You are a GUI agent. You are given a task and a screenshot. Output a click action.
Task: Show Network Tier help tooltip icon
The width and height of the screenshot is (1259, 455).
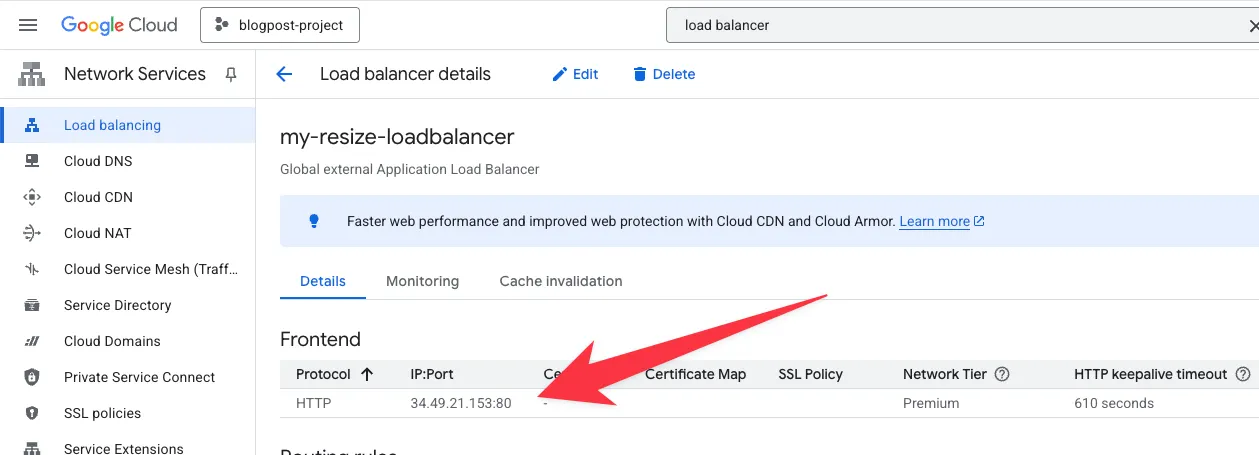1001,374
